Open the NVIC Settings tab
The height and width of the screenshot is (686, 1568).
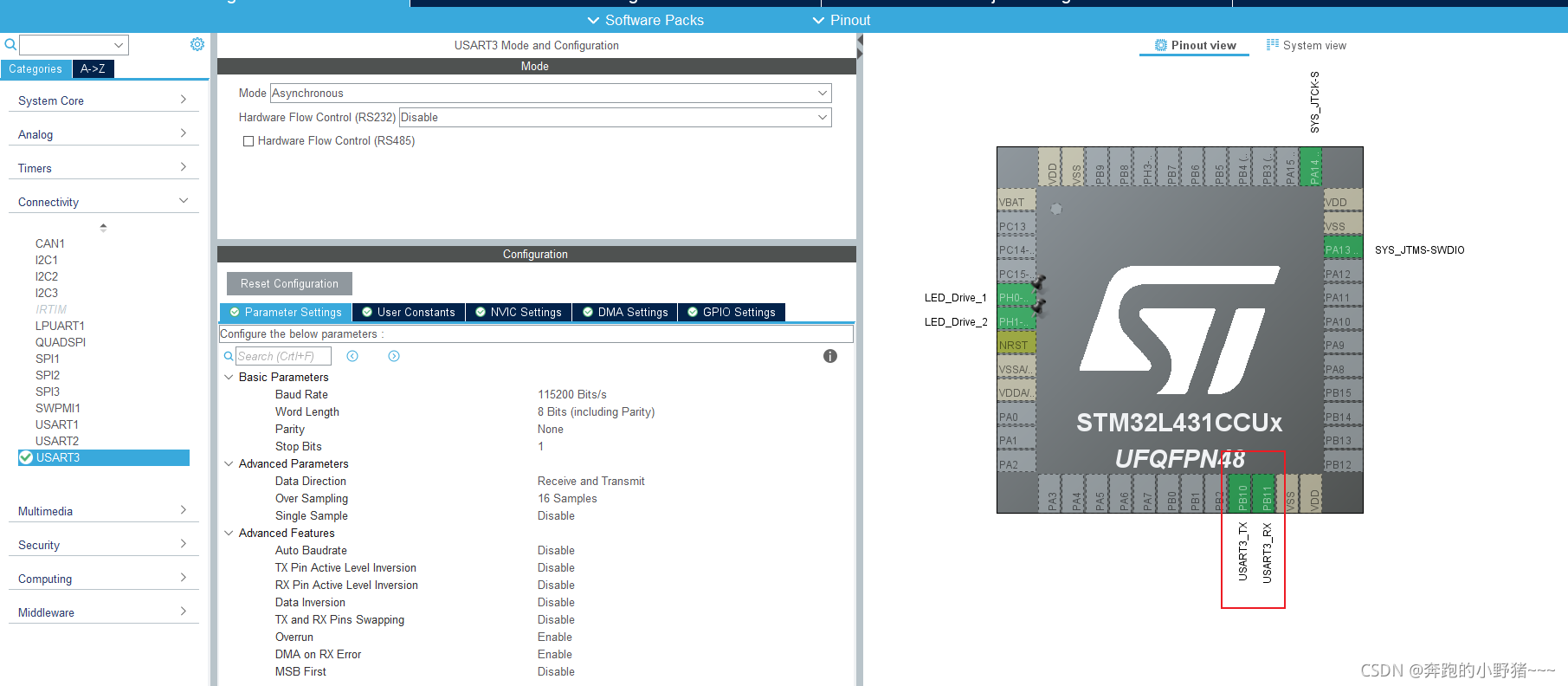click(519, 312)
